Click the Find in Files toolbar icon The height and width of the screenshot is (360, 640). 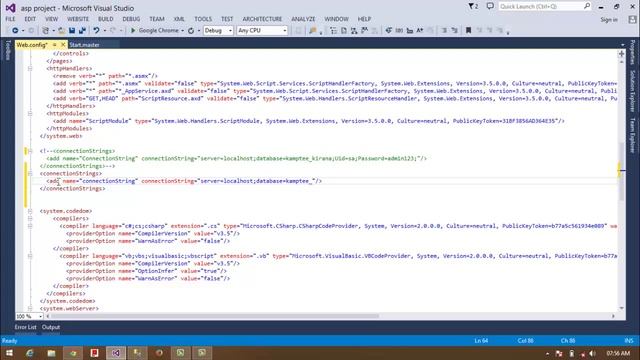(313, 31)
